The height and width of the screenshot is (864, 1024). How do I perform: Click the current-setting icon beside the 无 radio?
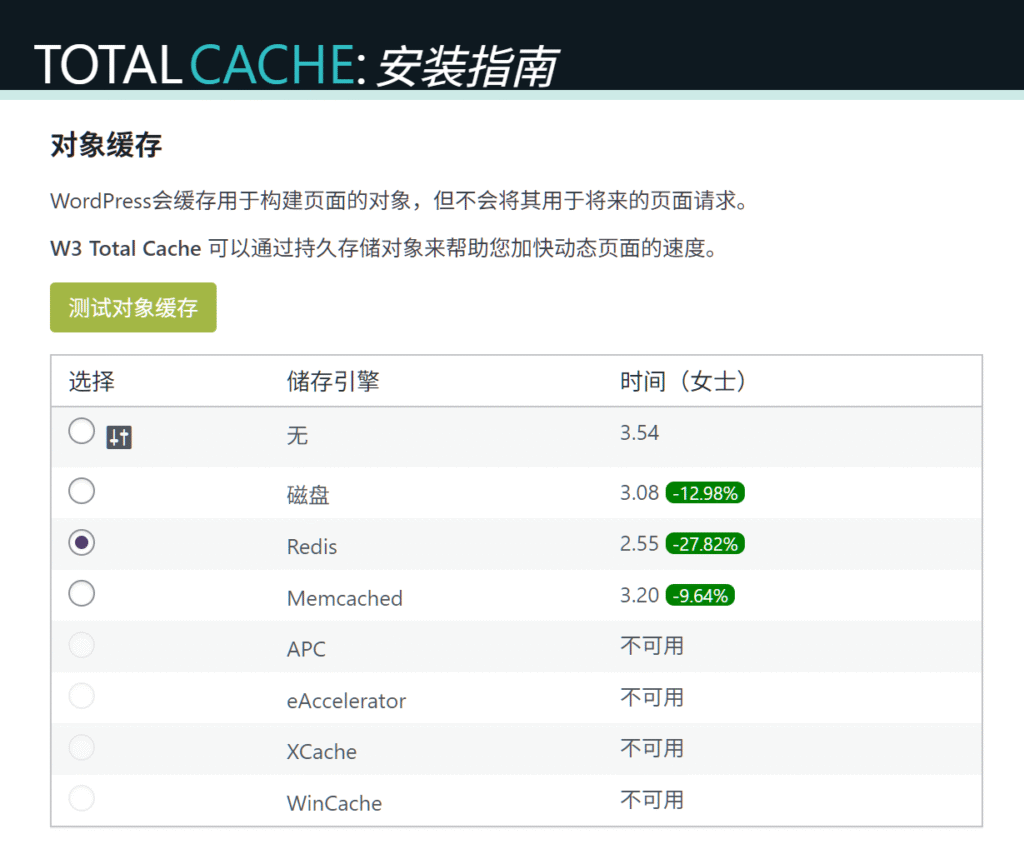click(119, 437)
